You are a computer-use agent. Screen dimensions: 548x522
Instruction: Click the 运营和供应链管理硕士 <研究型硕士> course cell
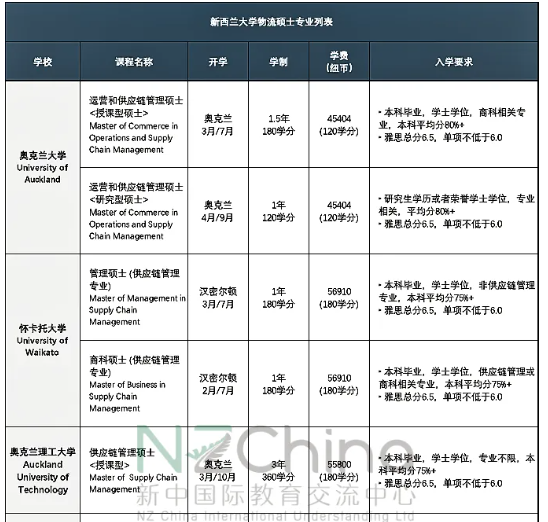(x=134, y=211)
